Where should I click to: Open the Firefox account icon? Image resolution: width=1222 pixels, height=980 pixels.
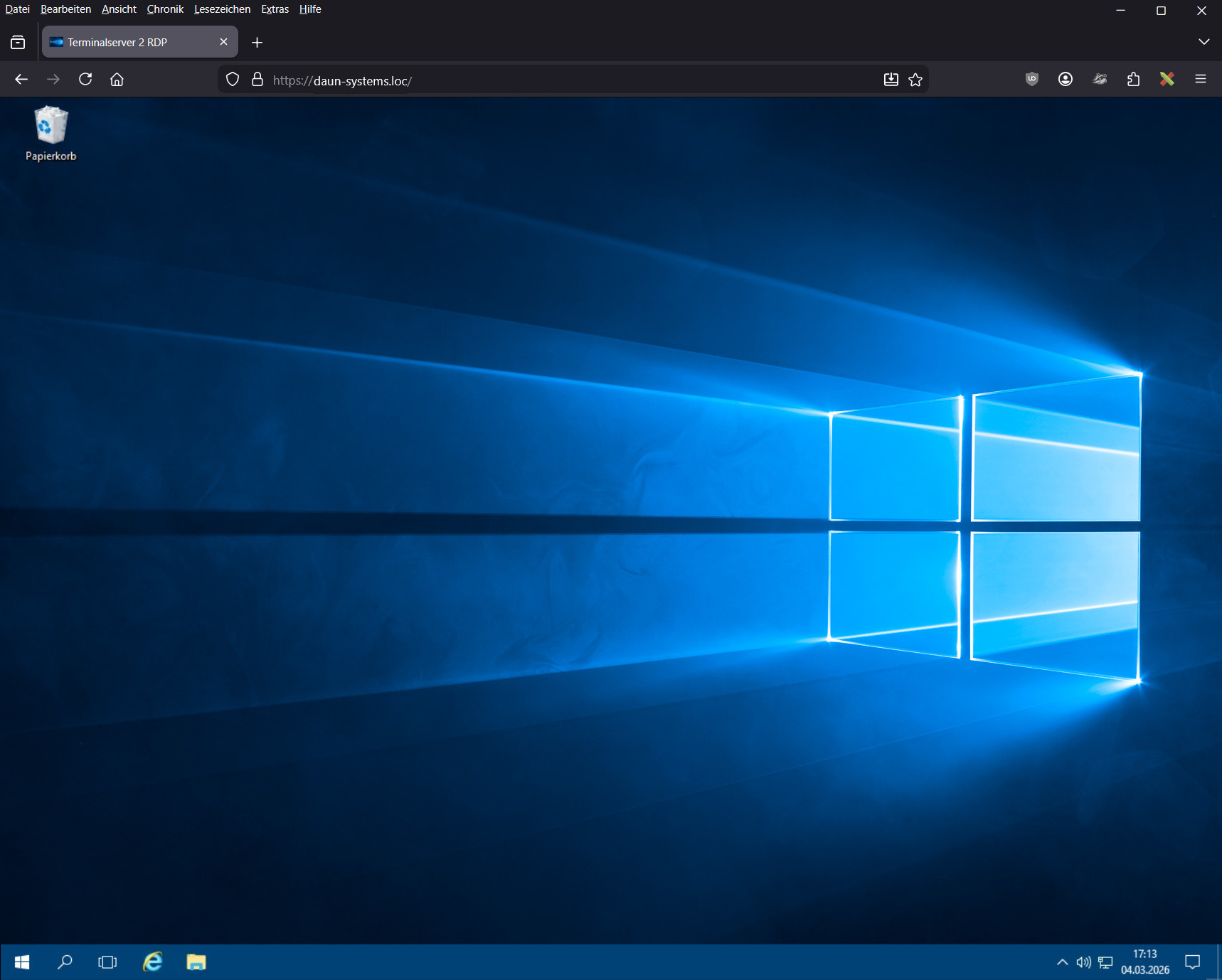1065,80
